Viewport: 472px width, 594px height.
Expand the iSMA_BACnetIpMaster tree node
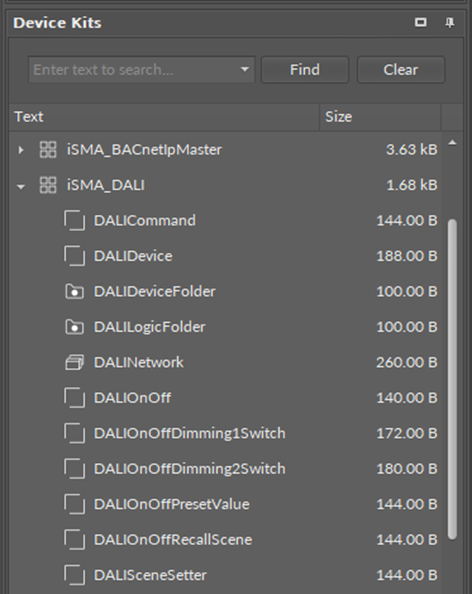(x=21, y=150)
